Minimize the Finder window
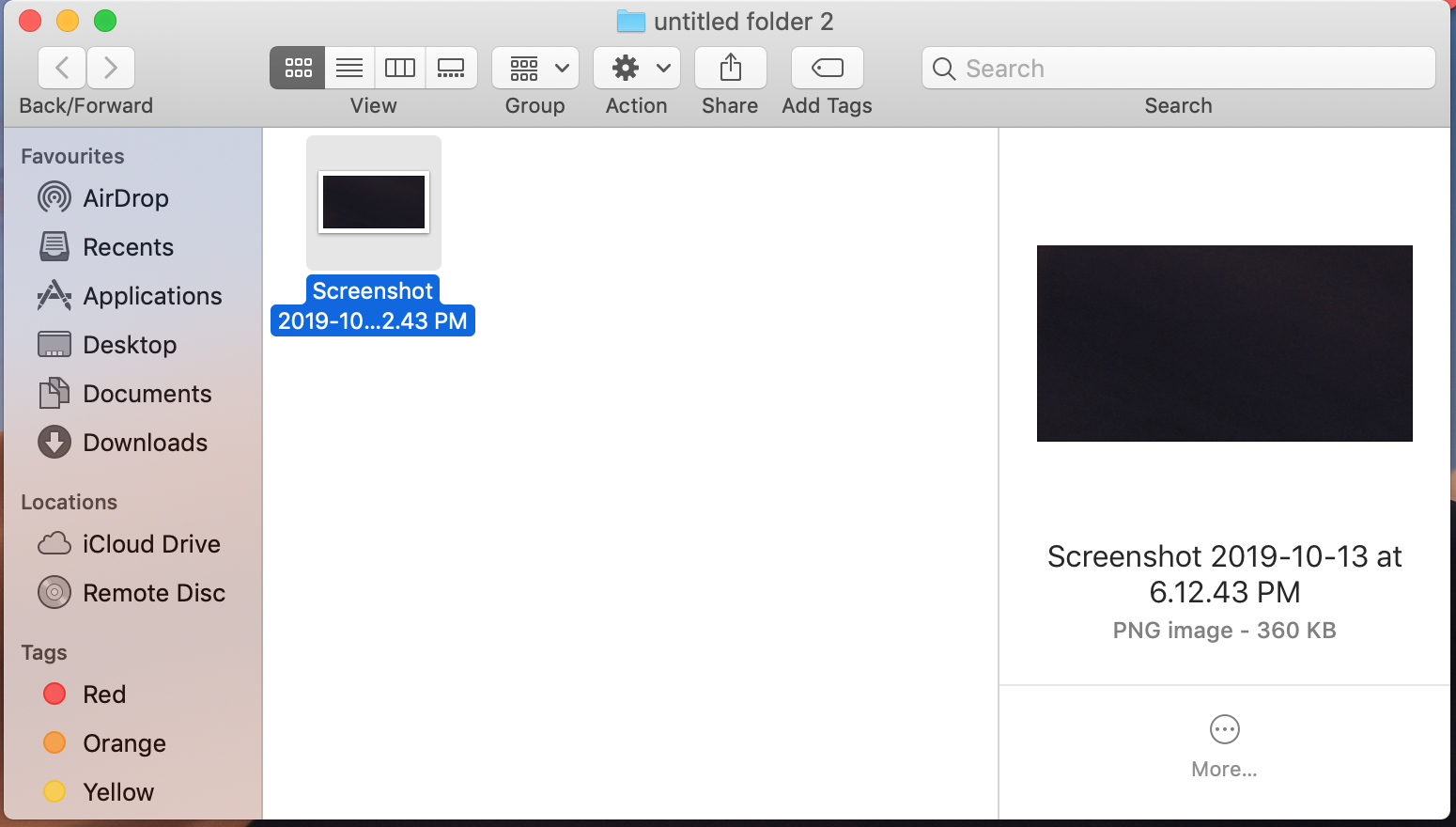1456x827 pixels. click(x=68, y=21)
